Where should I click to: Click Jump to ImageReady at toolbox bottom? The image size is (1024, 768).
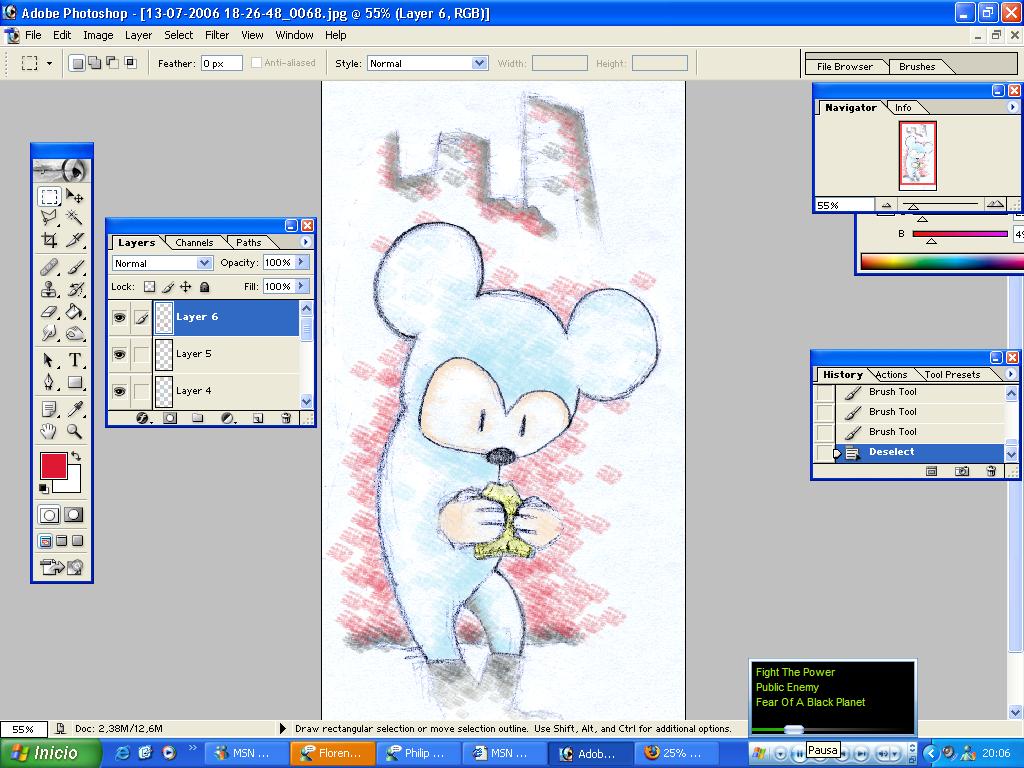[x=61, y=567]
